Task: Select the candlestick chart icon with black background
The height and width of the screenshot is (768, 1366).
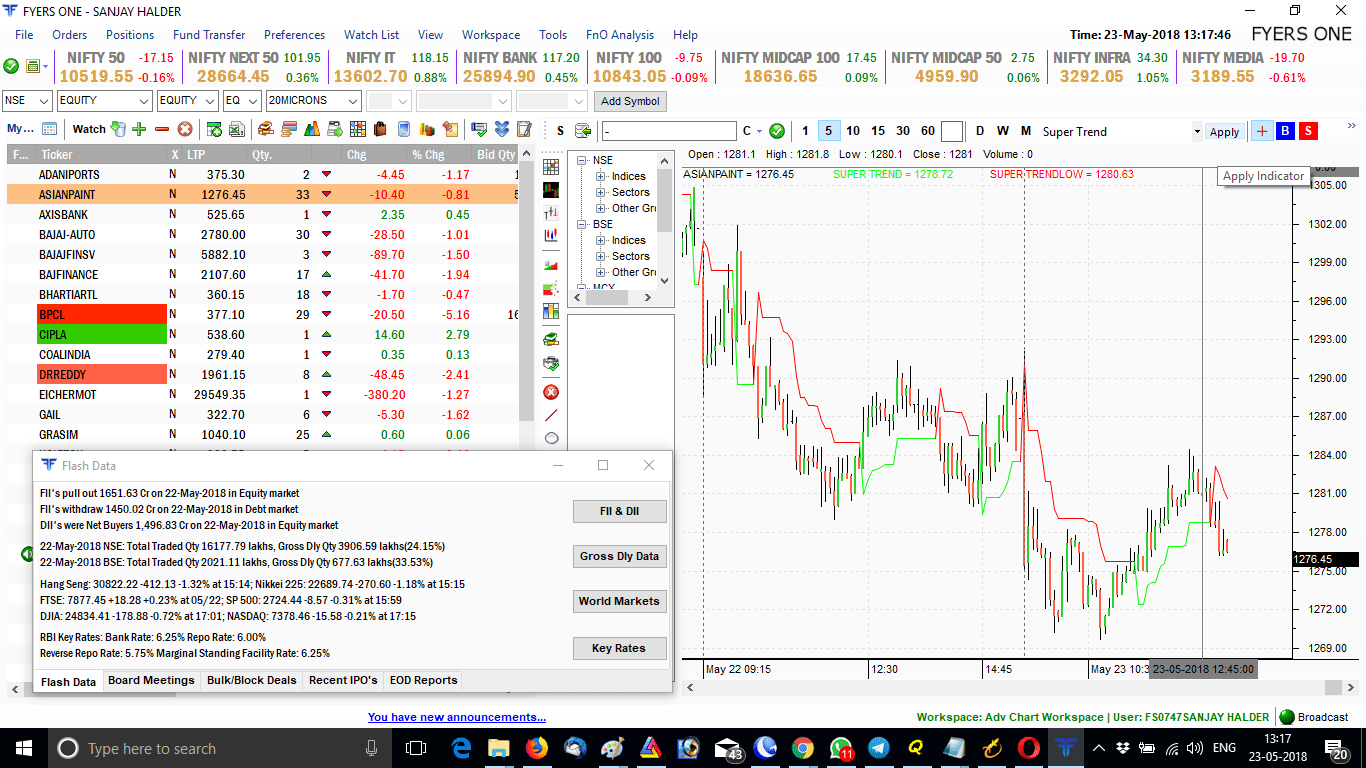Action: (551, 190)
